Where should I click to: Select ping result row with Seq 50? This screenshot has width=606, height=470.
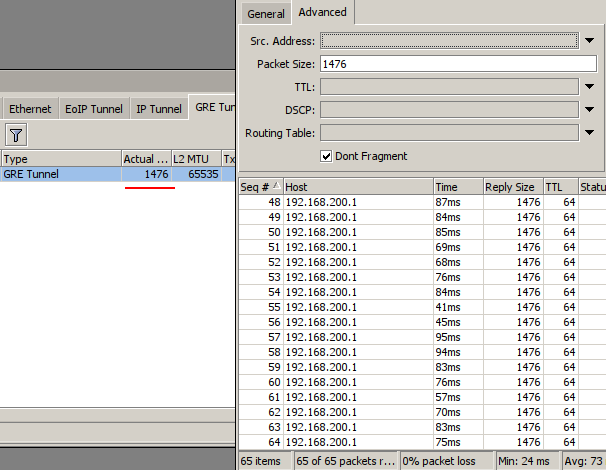(x=422, y=232)
